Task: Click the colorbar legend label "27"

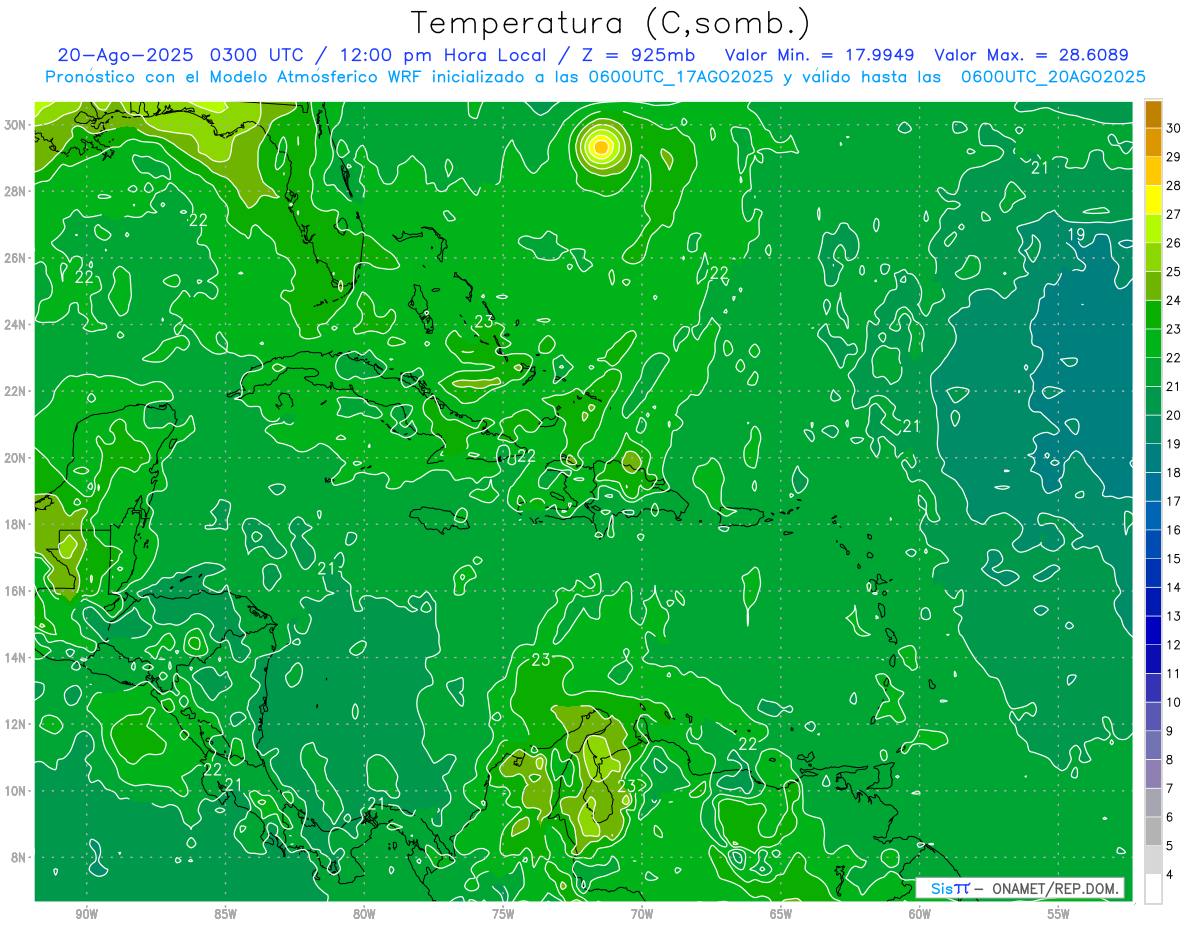Action: click(1174, 214)
